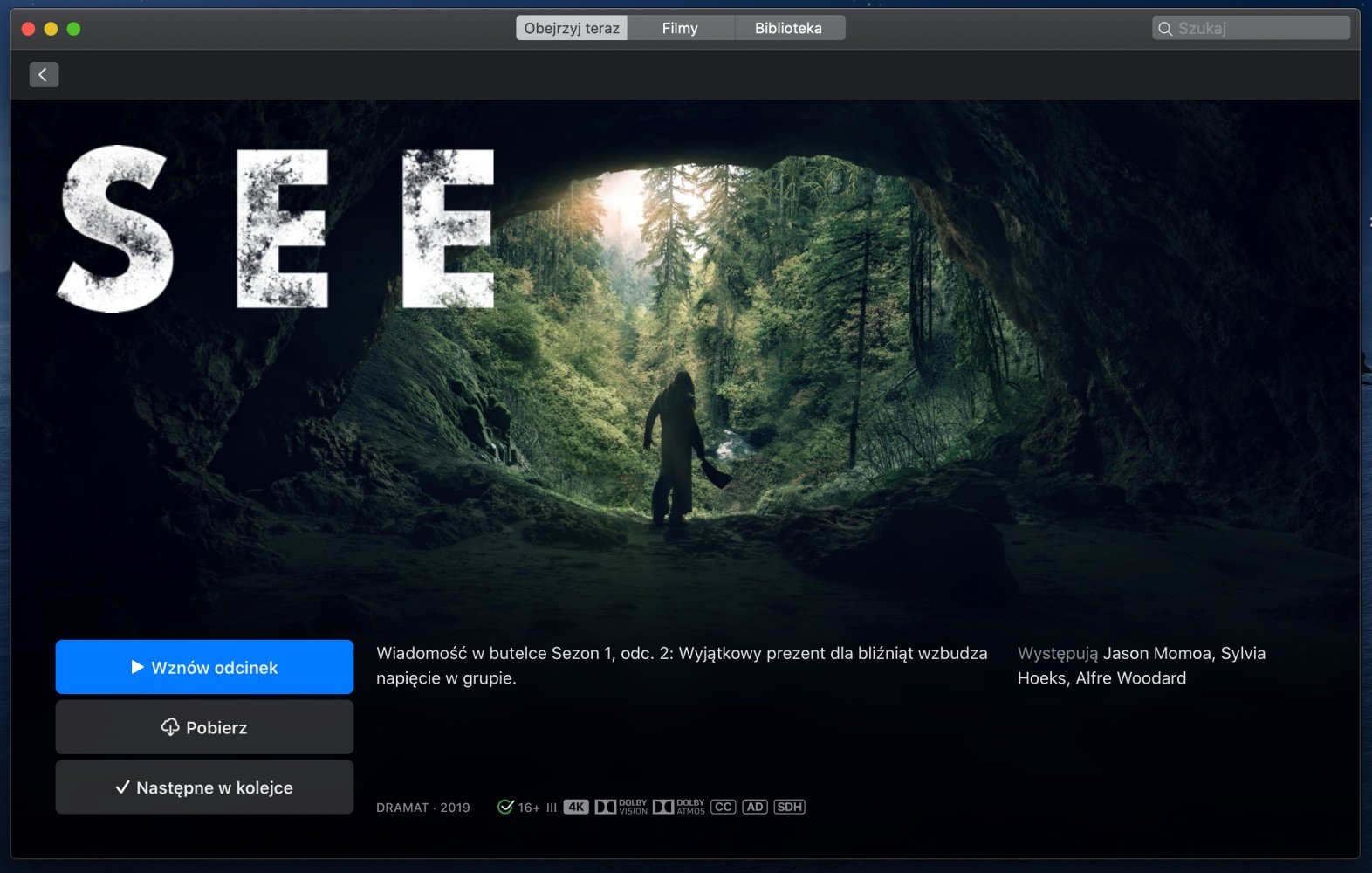Click the green checkmark rating icon

(505, 807)
